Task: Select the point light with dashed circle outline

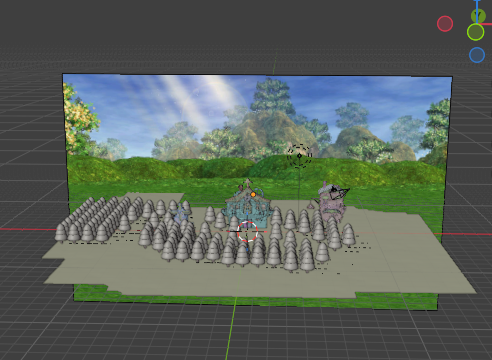Action: click(x=299, y=156)
